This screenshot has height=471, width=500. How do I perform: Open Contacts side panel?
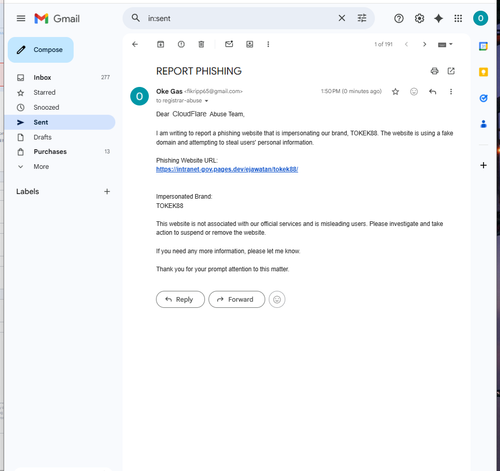pos(483,124)
